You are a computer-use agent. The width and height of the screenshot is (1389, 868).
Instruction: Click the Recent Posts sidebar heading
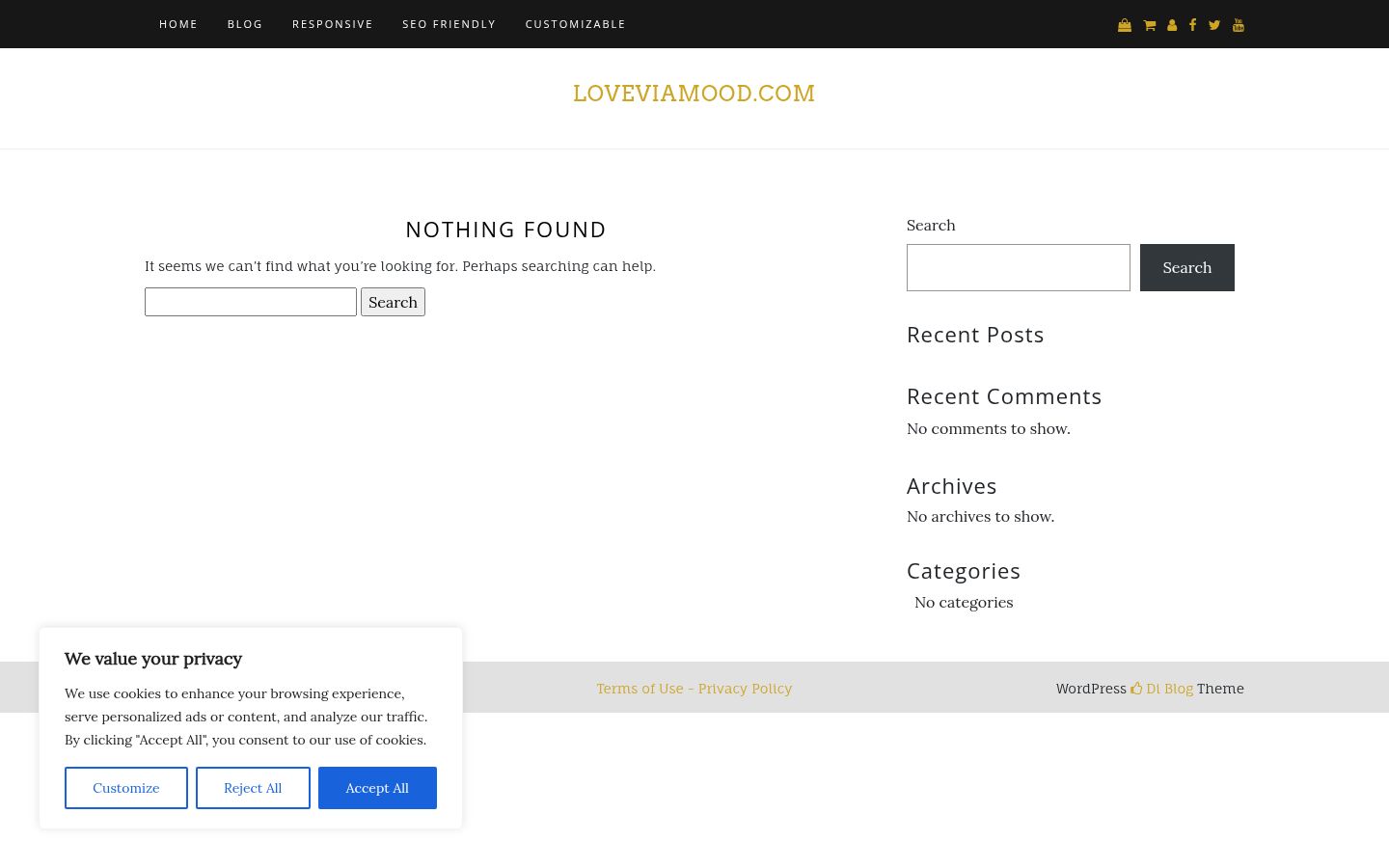(975, 335)
